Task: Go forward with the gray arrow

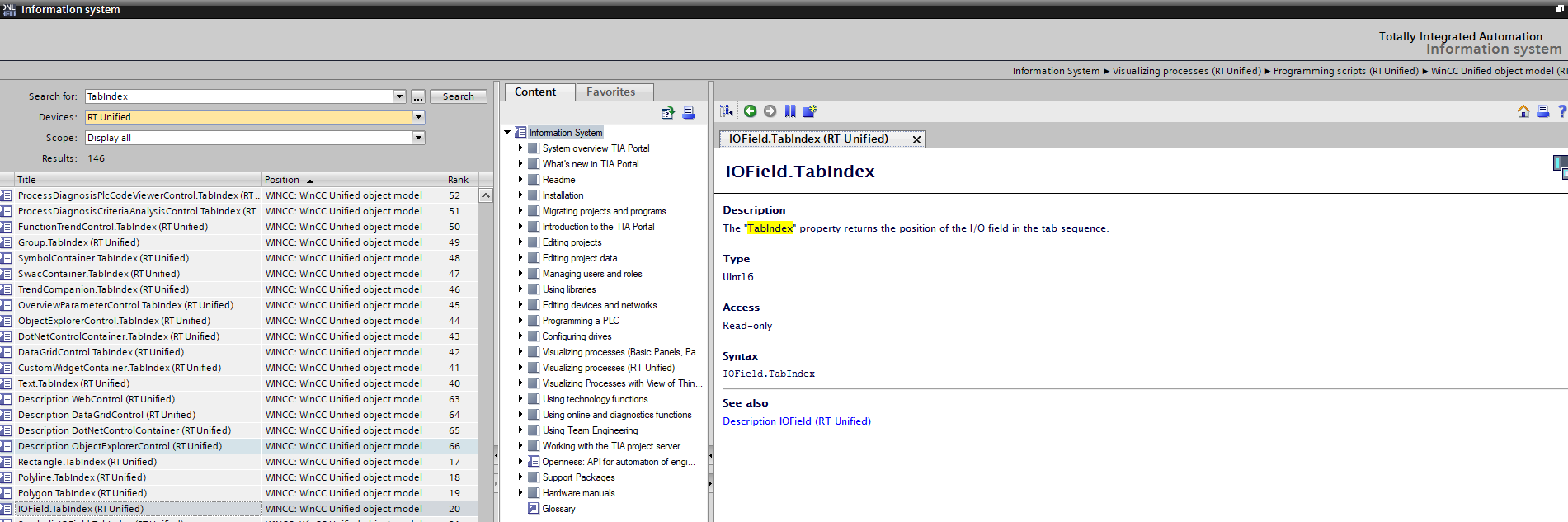Action: [770, 111]
